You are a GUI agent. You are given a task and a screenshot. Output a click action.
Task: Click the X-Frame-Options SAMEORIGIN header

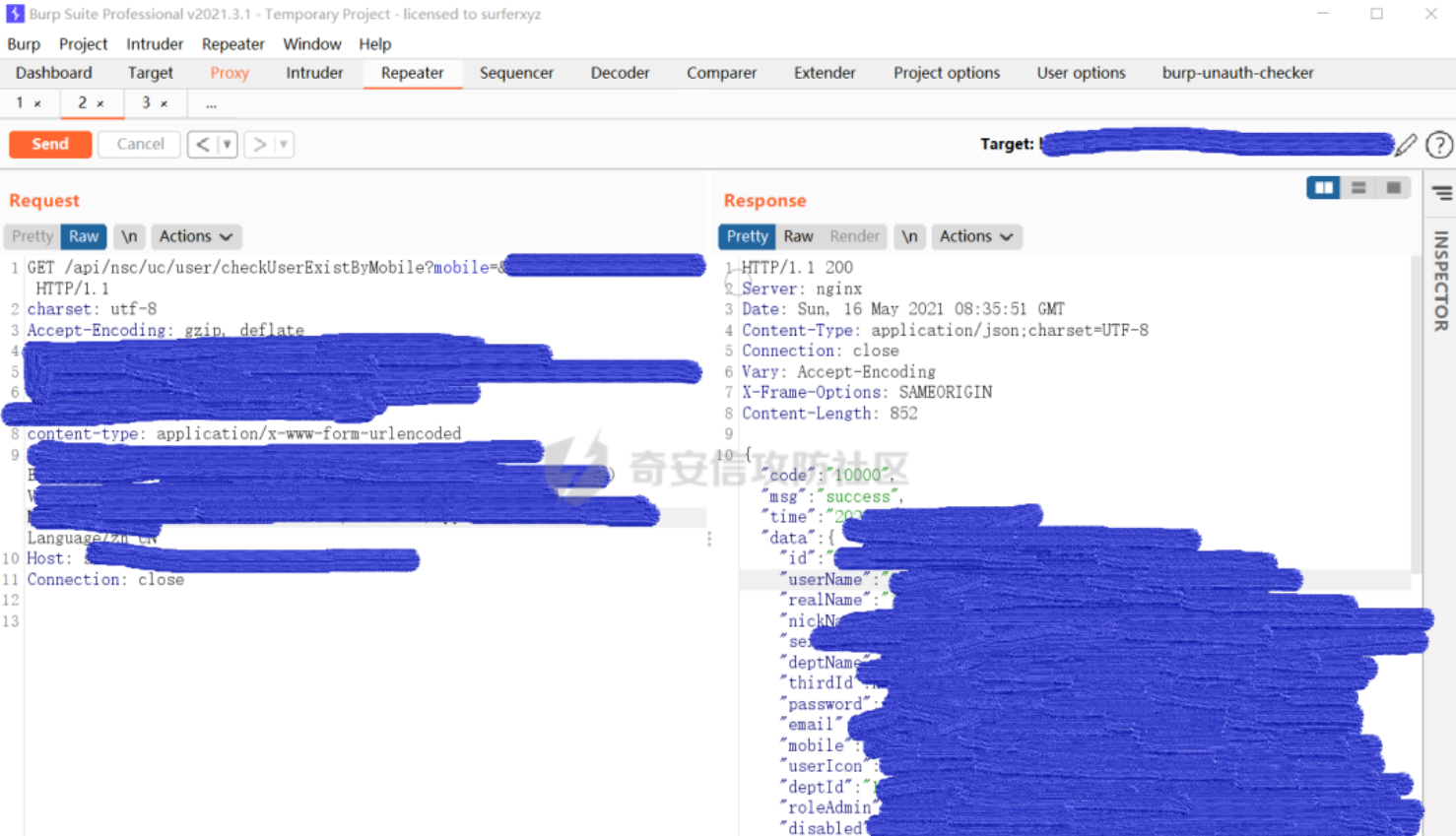(867, 392)
